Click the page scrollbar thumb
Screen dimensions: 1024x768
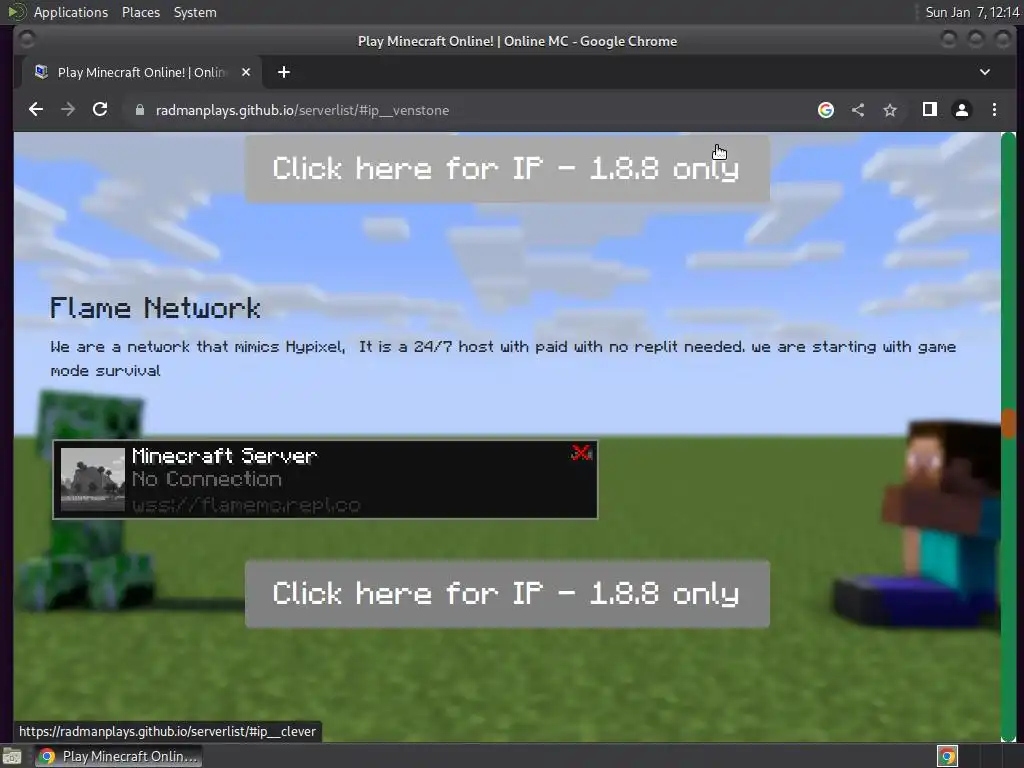pos(1008,423)
